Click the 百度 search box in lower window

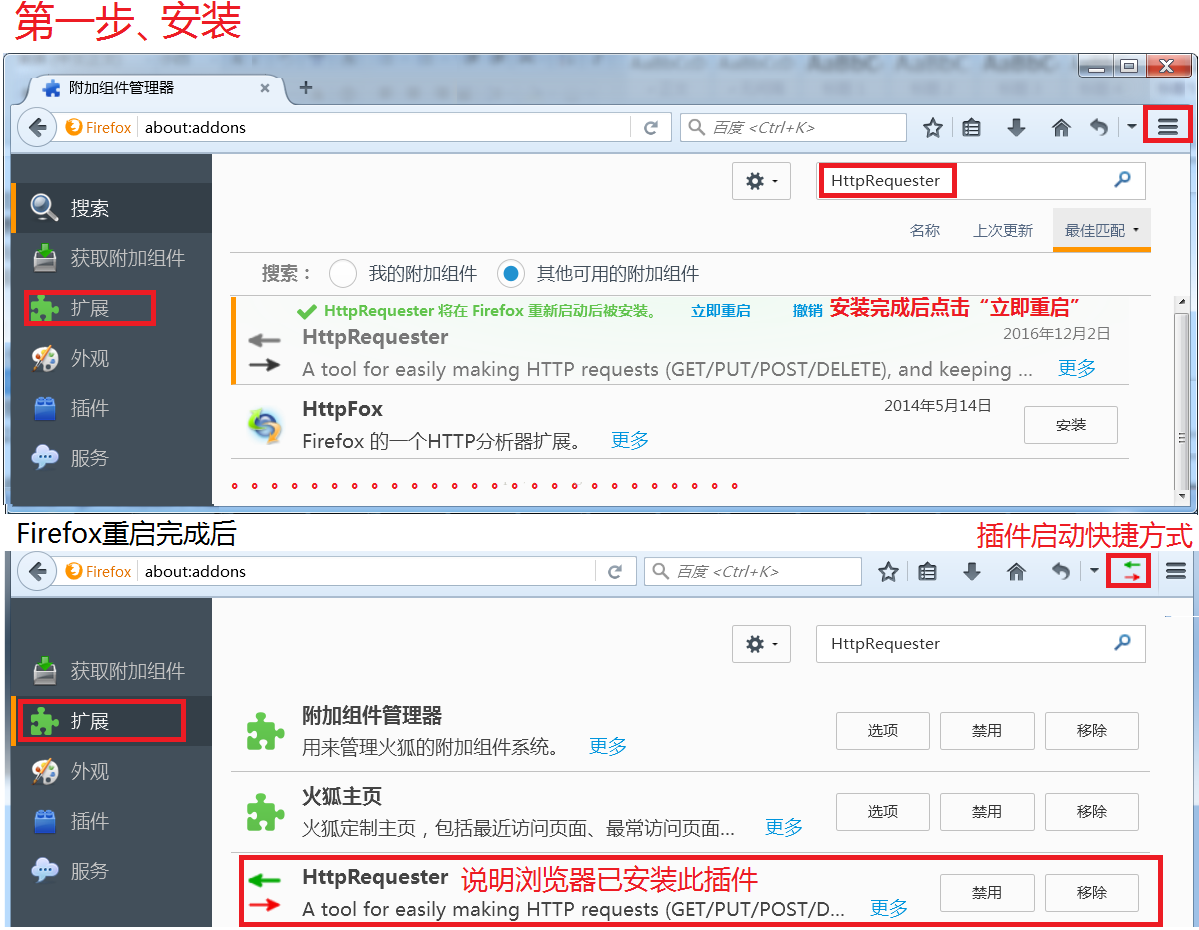click(753, 571)
